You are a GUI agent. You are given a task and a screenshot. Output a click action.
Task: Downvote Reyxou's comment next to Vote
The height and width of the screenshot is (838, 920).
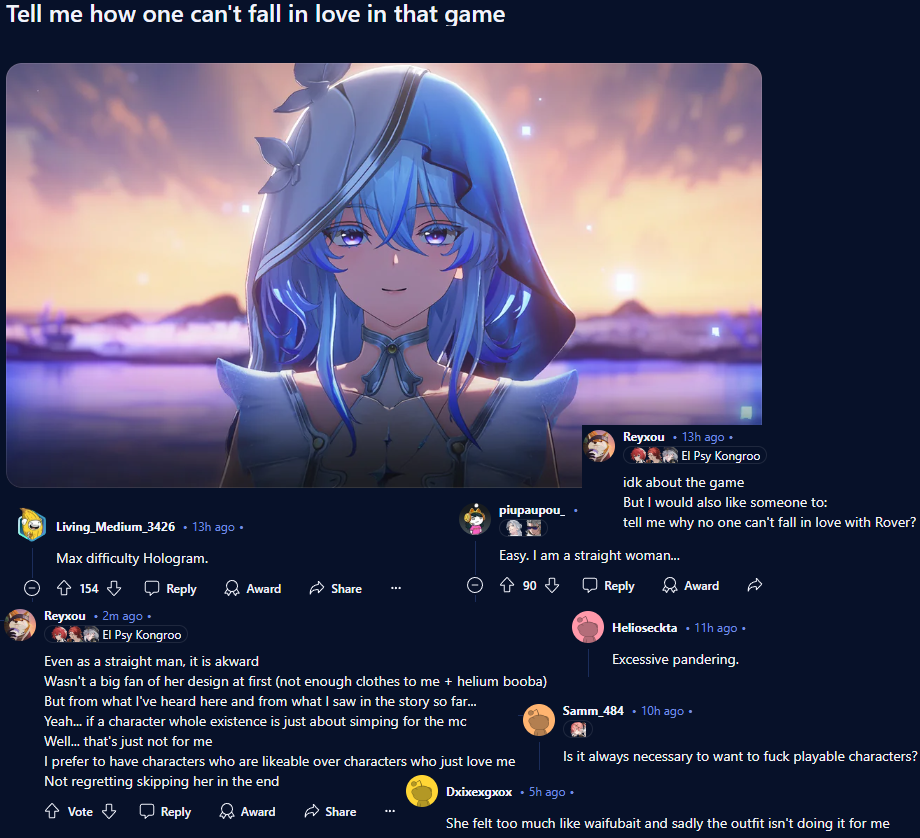tap(109, 811)
